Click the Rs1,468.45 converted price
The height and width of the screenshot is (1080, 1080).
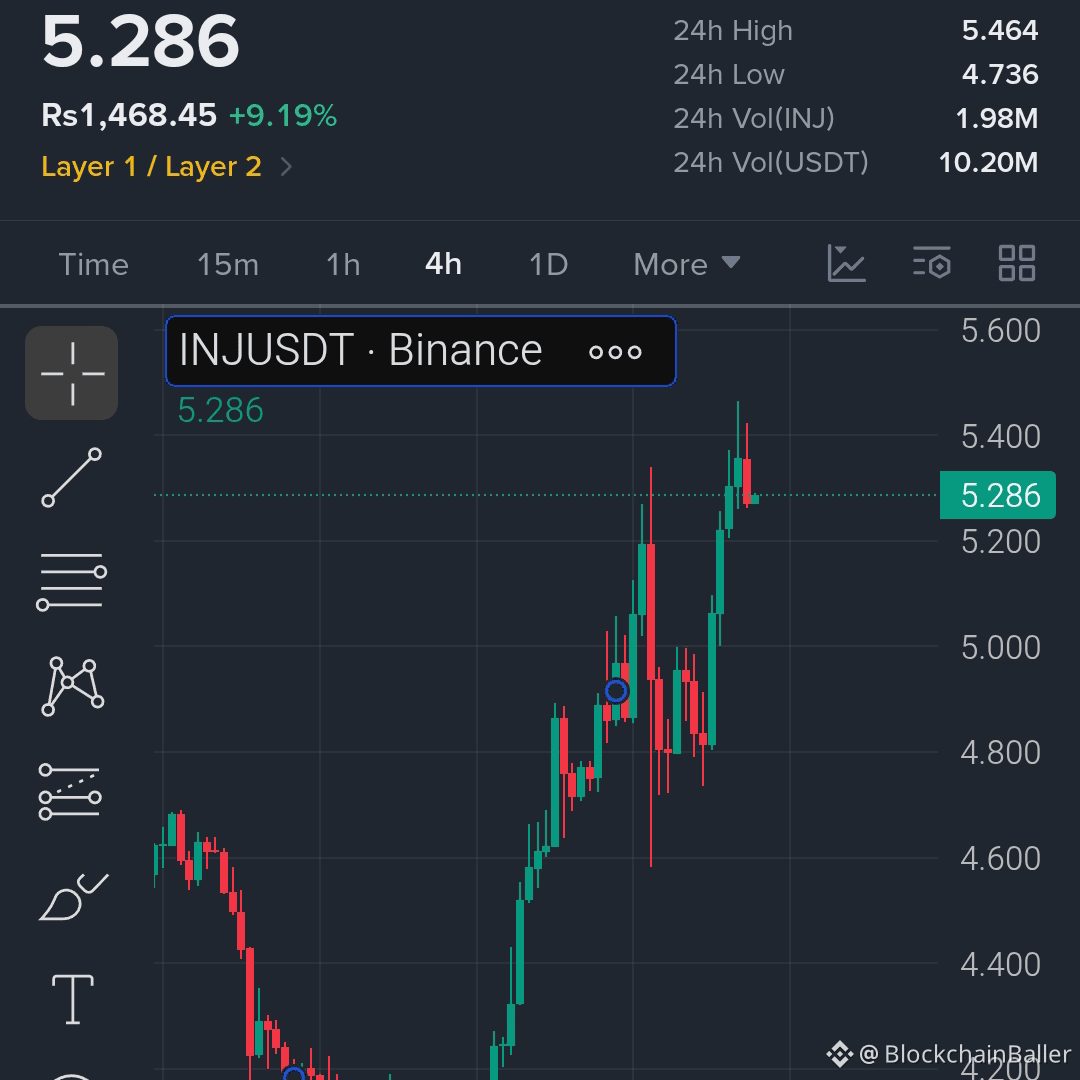pos(129,115)
